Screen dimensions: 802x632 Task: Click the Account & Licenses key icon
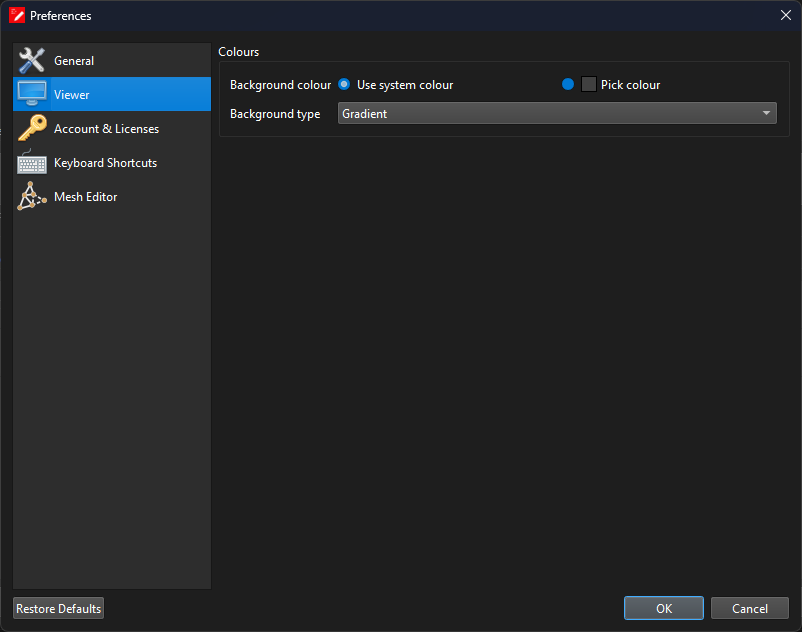[32, 128]
